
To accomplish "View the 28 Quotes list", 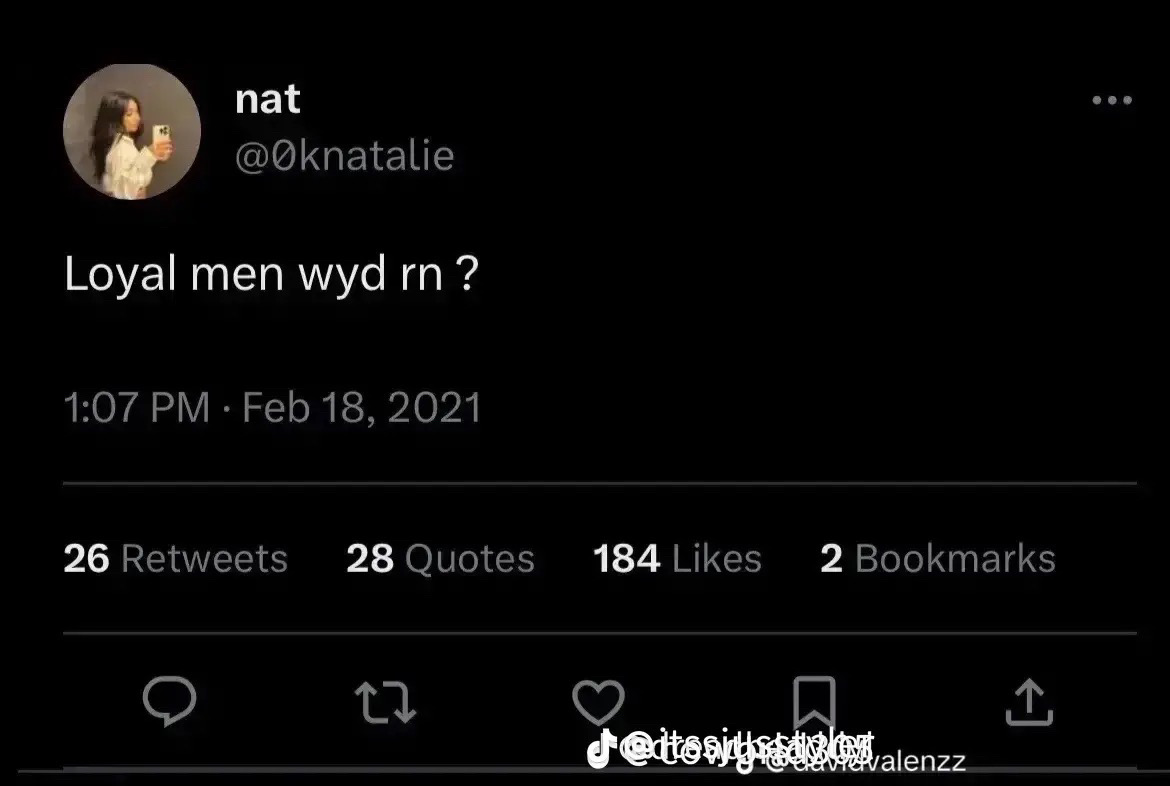I will pos(440,558).
